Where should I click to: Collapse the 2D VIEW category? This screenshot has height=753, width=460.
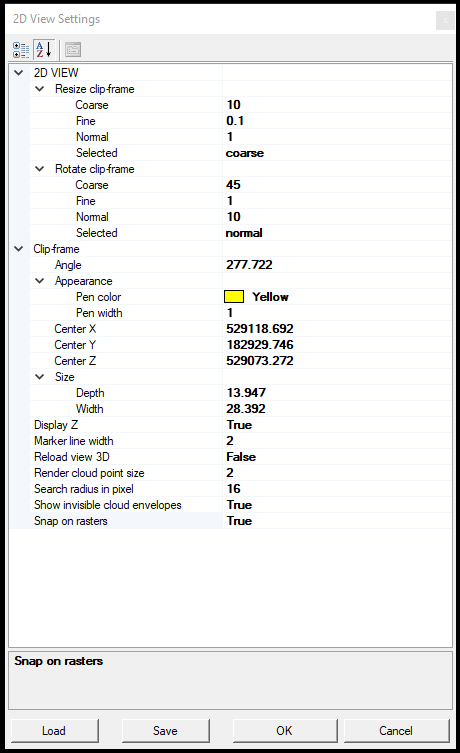point(19,73)
